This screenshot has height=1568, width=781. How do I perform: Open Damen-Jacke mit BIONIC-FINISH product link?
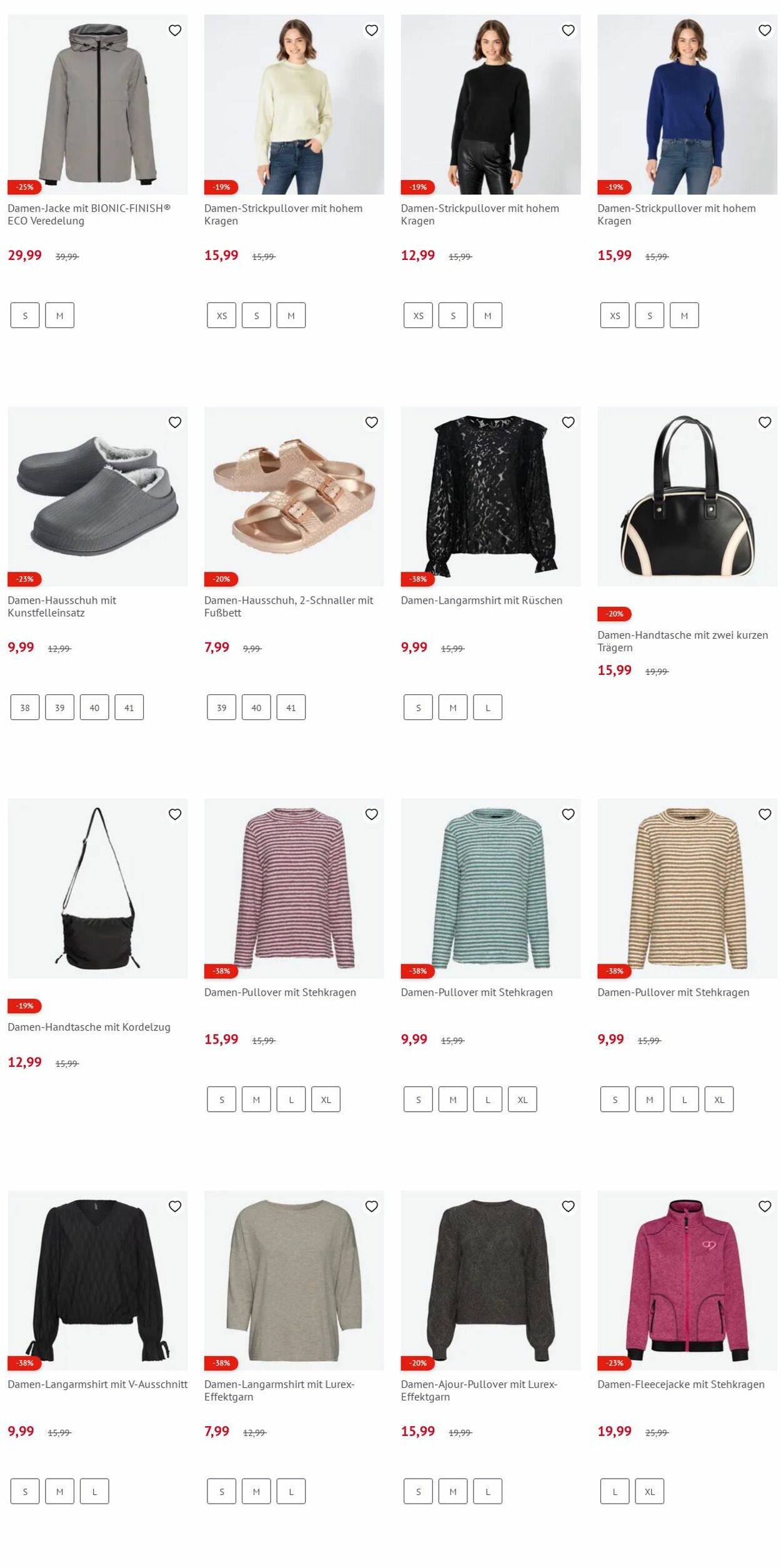tap(89, 214)
